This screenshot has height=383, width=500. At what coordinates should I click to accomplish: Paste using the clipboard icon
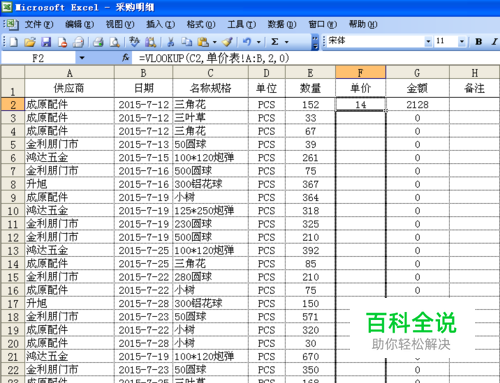pos(203,42)
